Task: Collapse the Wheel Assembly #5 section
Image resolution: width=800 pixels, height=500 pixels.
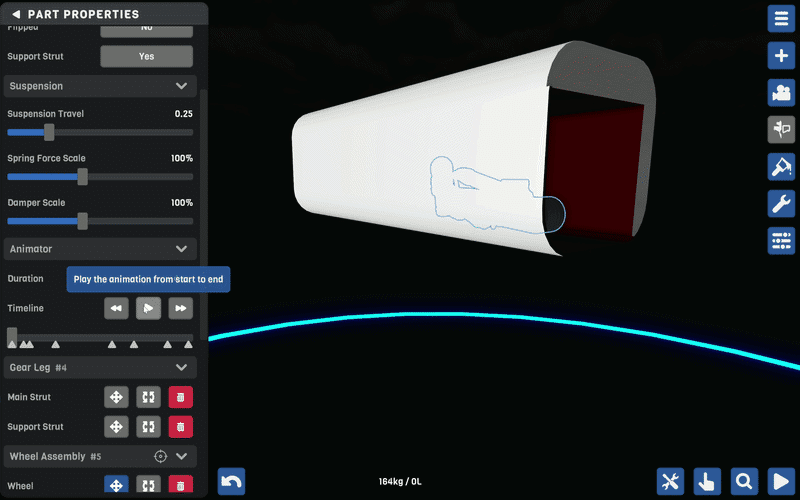Action: tap(182, 456)
